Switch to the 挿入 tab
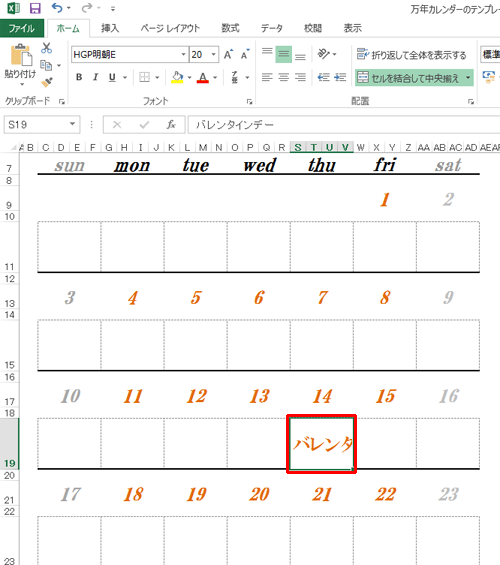500x565 pixels. [110, 28]
